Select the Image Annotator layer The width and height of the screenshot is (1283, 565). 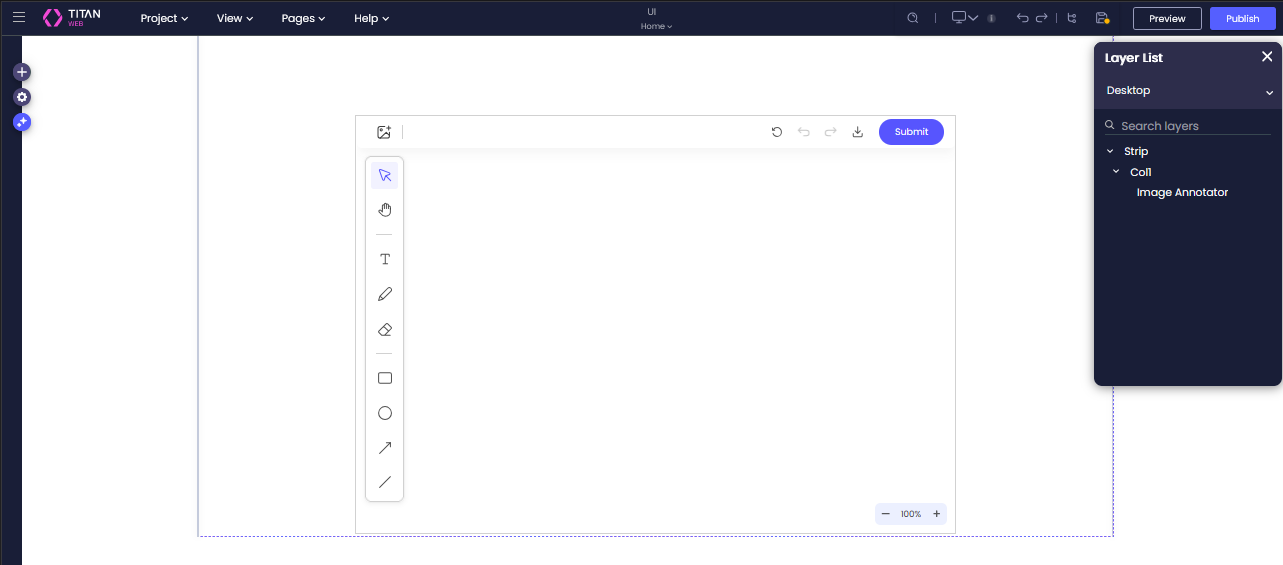1182,192
